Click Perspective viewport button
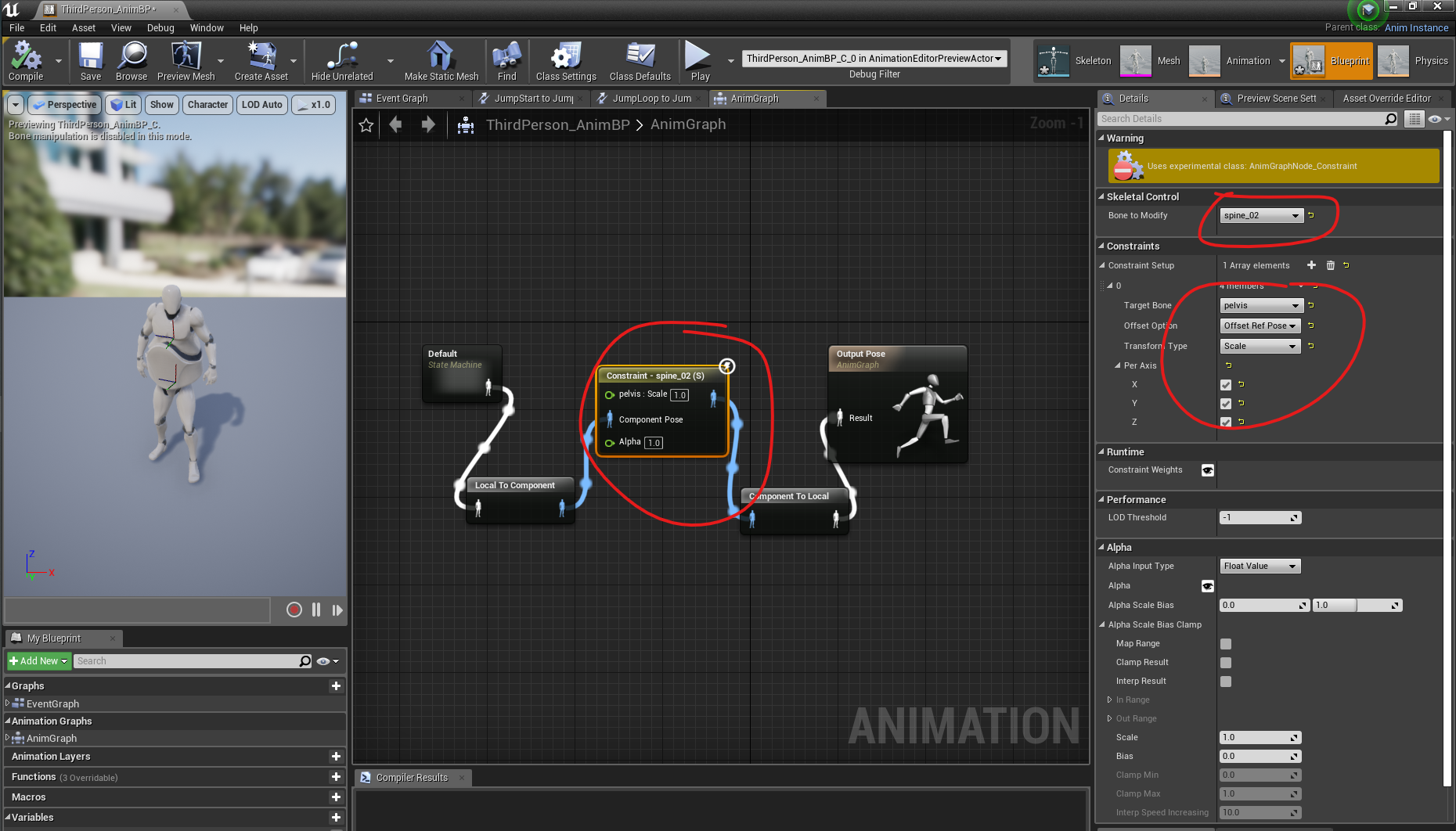The height and width of the screenshot is (831, 1456). [x=65, y=105]
